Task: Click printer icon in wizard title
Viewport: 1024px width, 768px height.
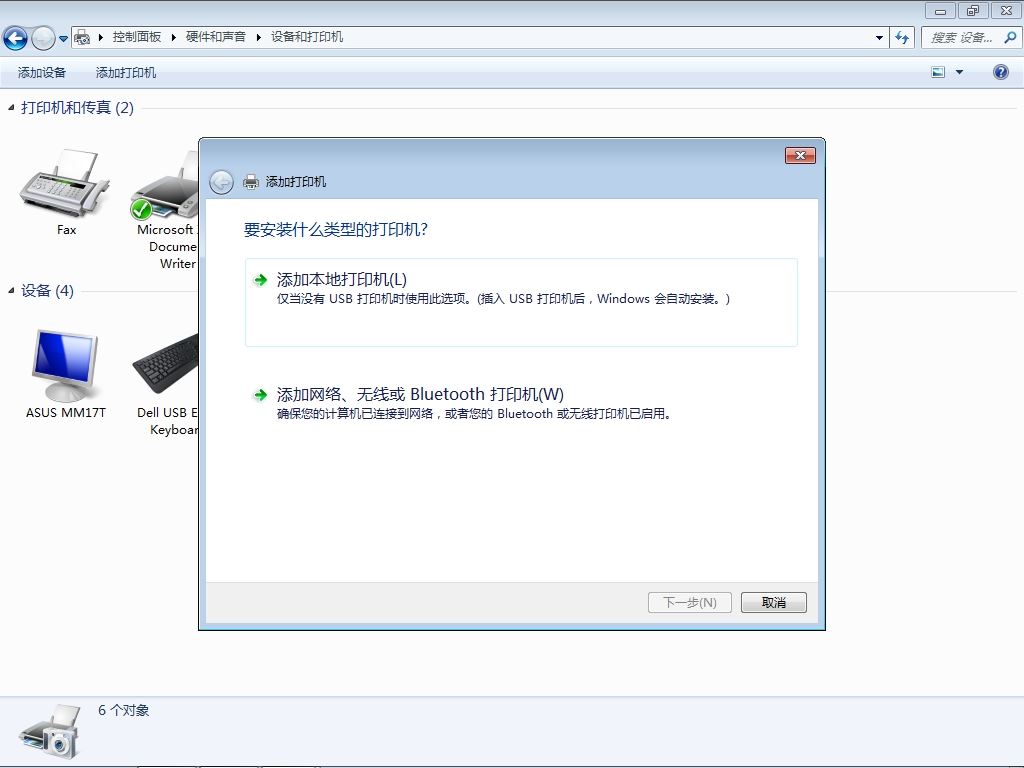Action: pos(251,182)
